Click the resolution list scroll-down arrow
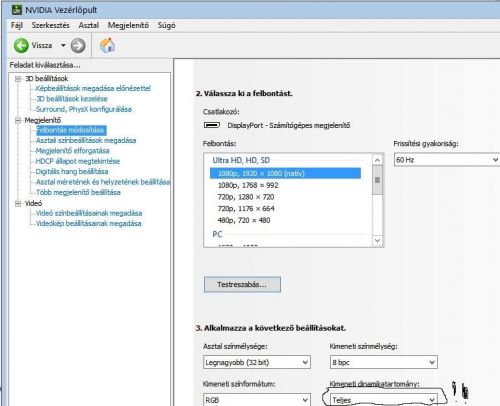This screenshot has height=406, width=500. tap(377, 240)
